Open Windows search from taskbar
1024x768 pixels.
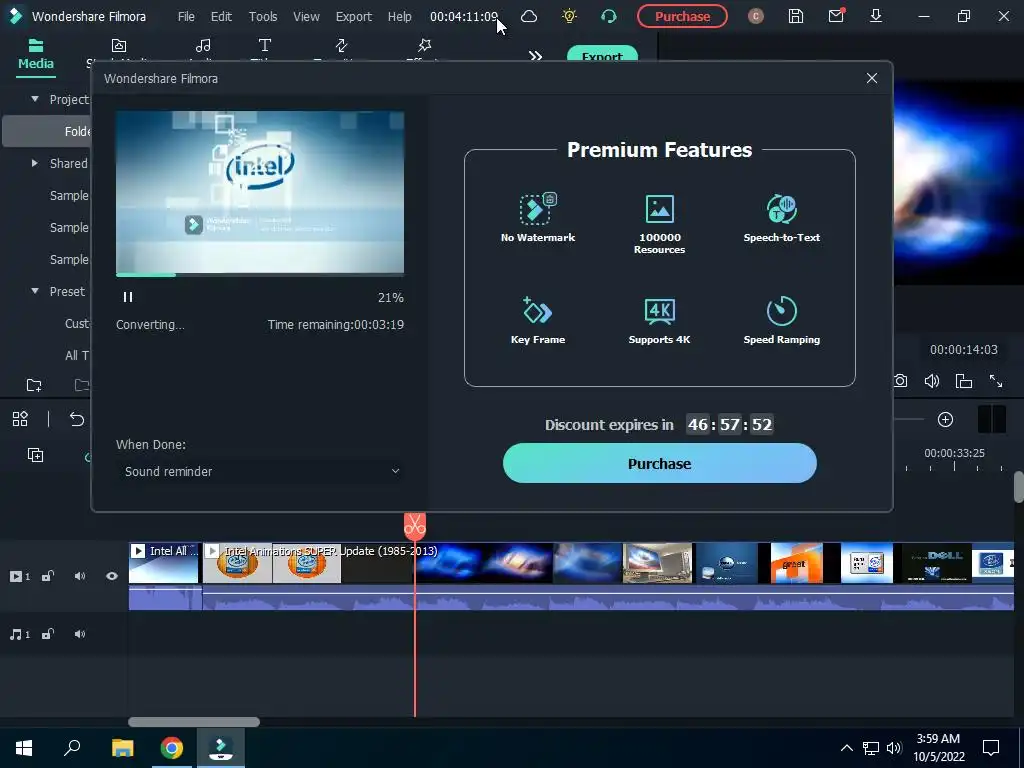[x=72, y=747]
